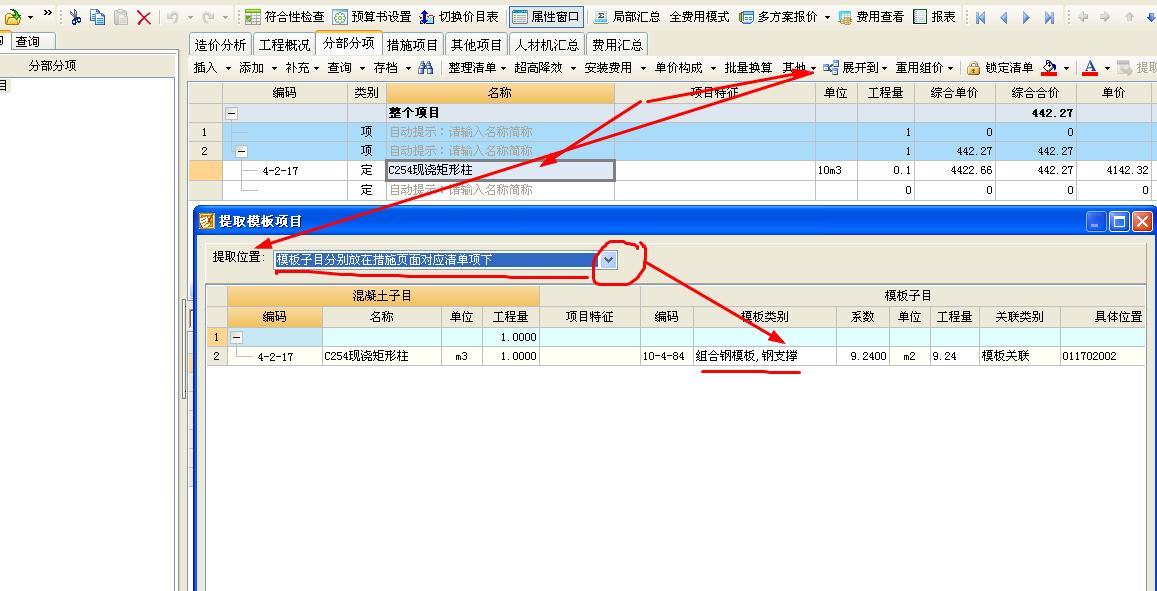Collapse row 2 item tree node
The height and width of the screenshot is (591, 1157).
click(241, 151)
